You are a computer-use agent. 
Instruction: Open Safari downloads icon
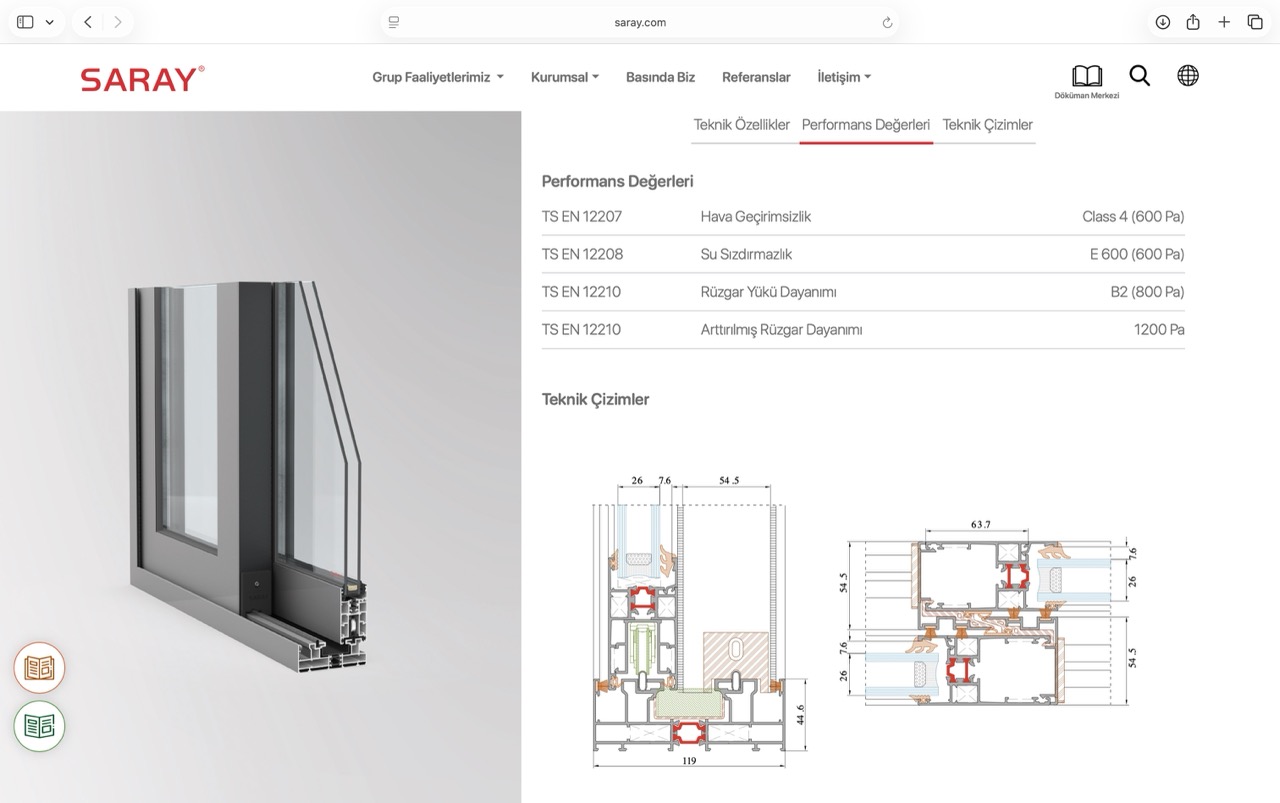[x=1162, y=22]
